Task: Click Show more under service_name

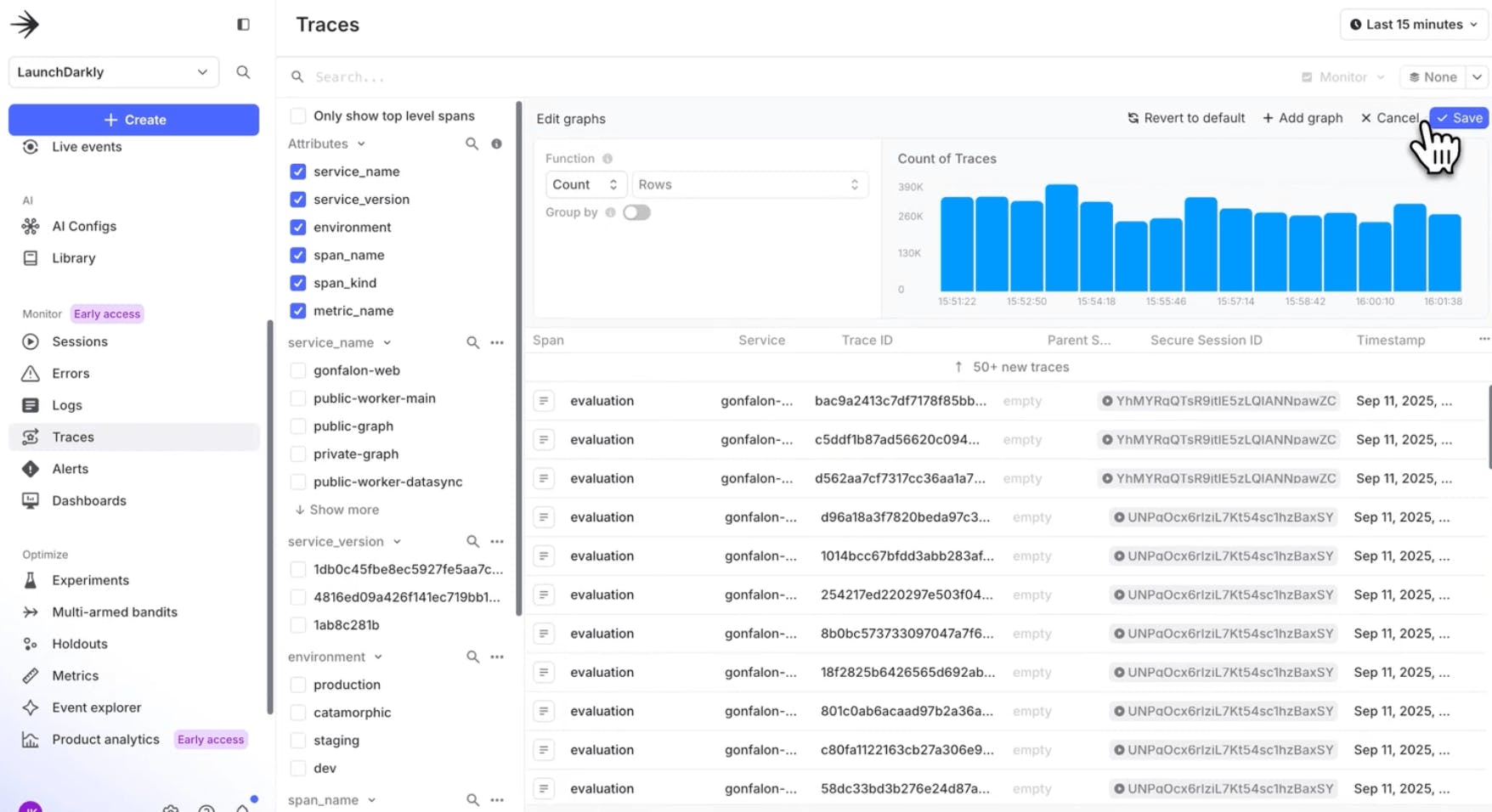Action: pyautogui.click(x=337, y=510)
